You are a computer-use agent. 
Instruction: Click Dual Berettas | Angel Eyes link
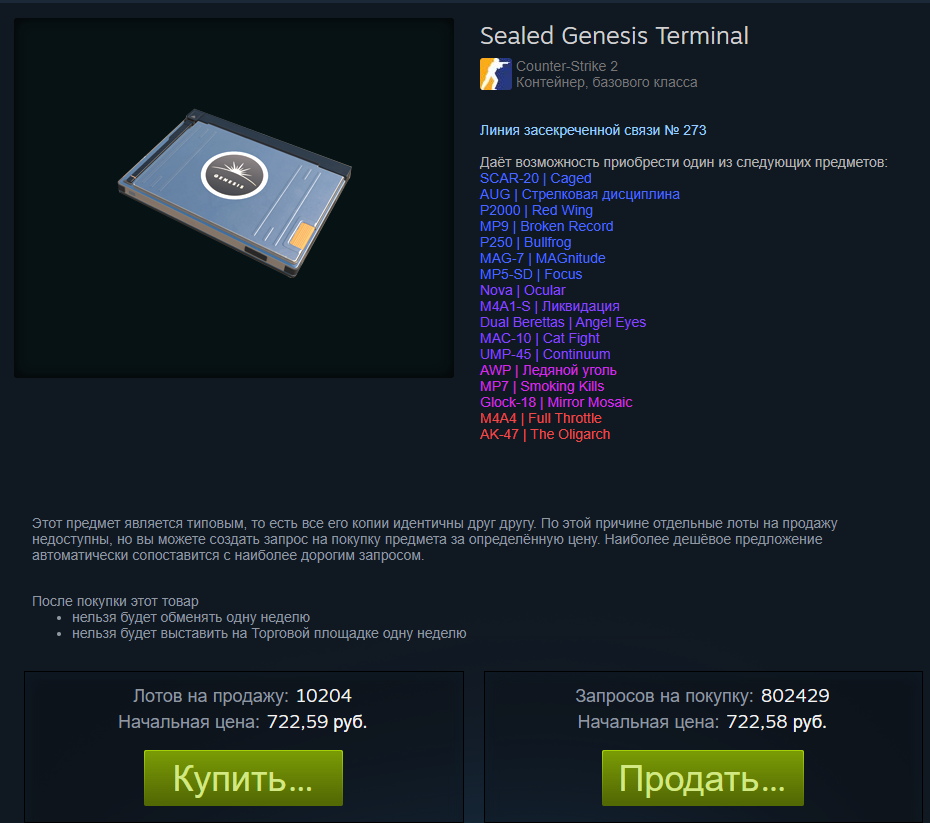pyautogui.click(x=563, y=323)
